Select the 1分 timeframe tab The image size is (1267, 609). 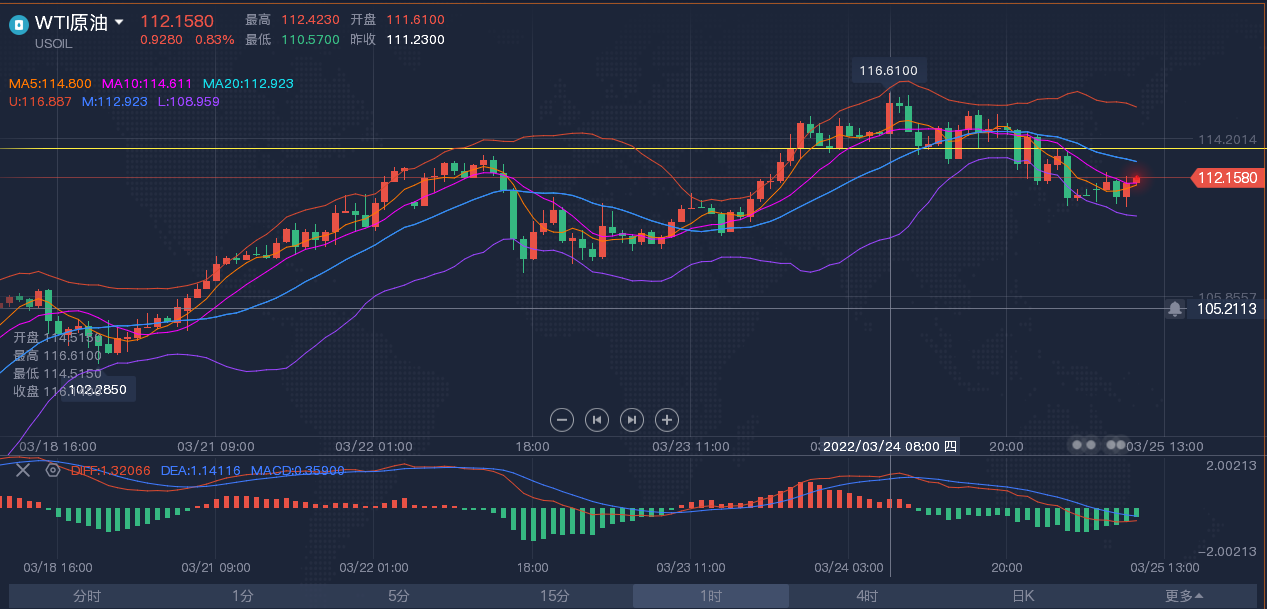point(243,596)
